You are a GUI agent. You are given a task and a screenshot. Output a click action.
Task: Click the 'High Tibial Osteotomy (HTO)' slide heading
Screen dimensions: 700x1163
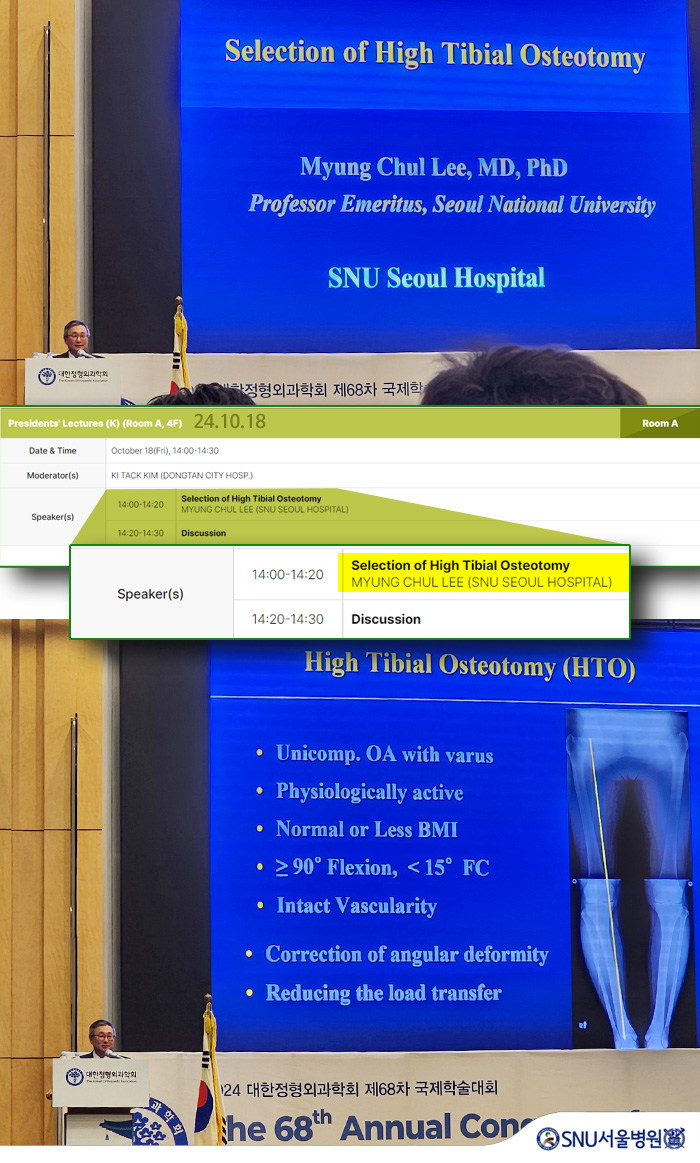[x=470, y=665]
